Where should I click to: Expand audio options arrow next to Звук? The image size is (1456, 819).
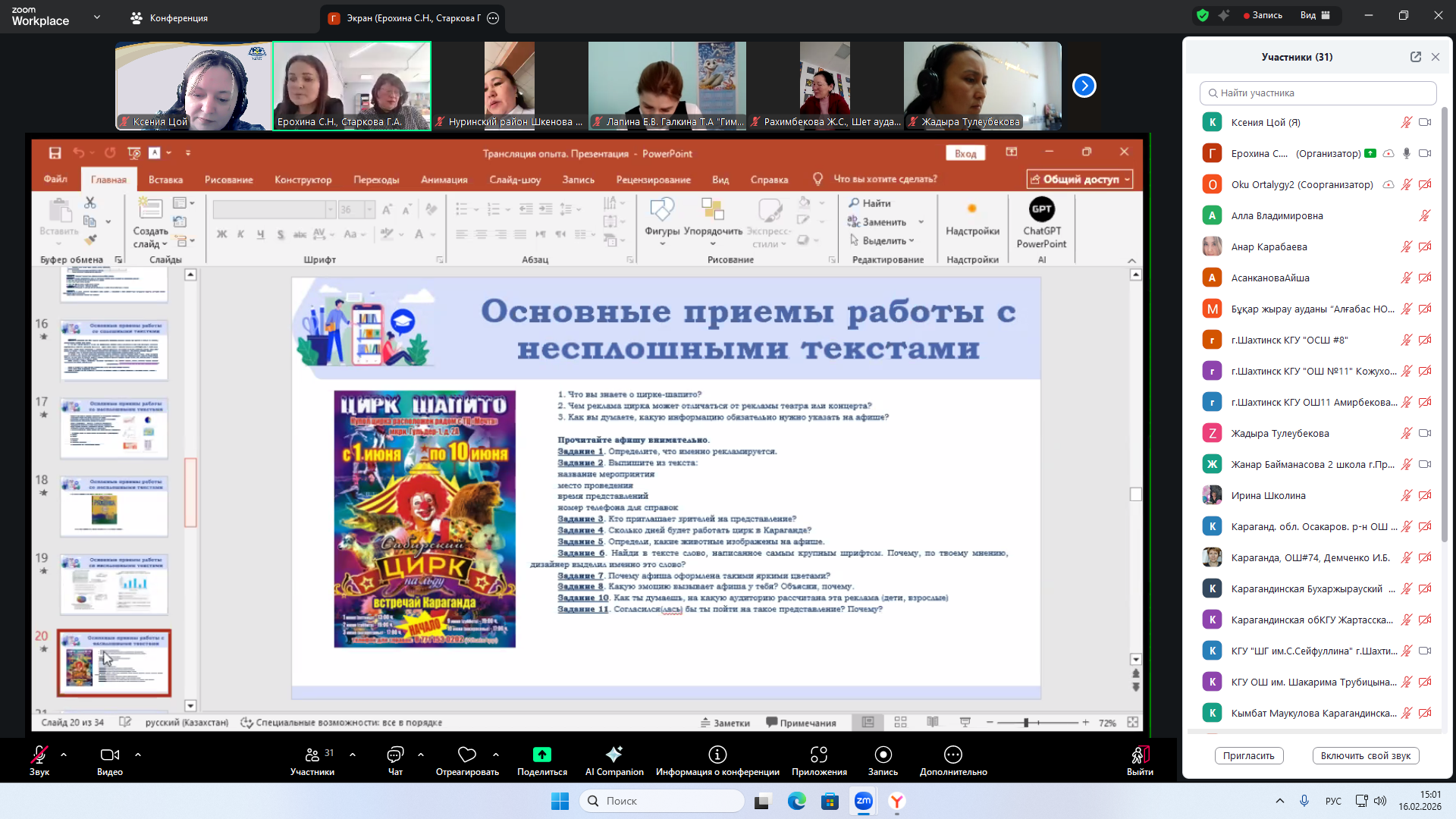click(x=64, y=755)
